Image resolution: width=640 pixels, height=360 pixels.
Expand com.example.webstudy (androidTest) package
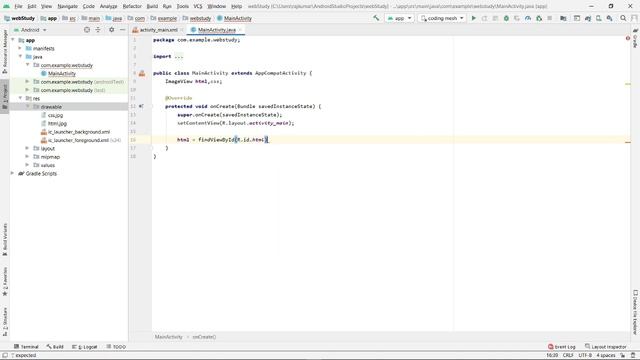pos(27,82)
